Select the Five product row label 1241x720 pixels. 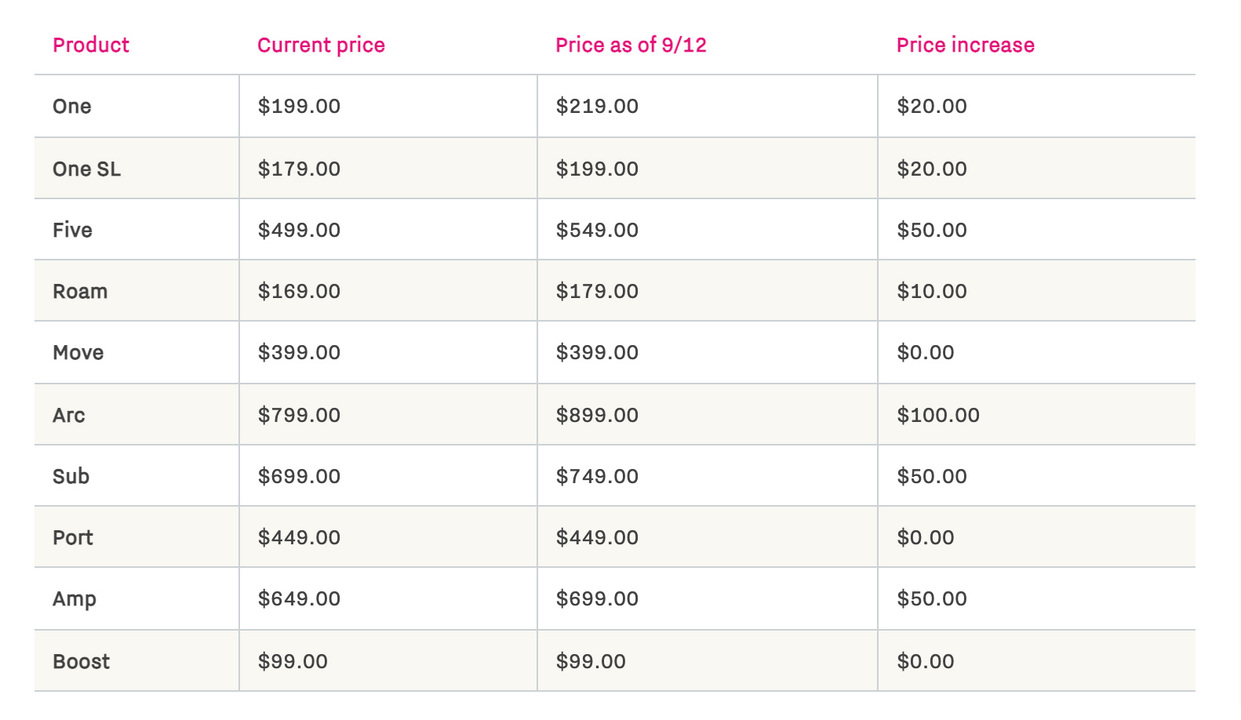[x=72, y=230]
